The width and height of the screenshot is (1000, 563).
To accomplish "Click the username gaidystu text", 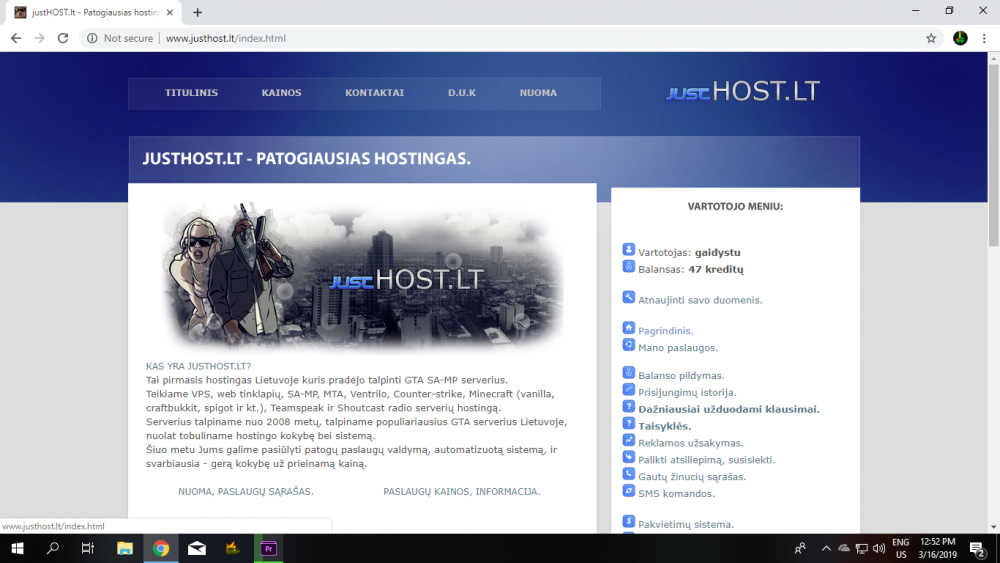I will click(x=717, y=252).
